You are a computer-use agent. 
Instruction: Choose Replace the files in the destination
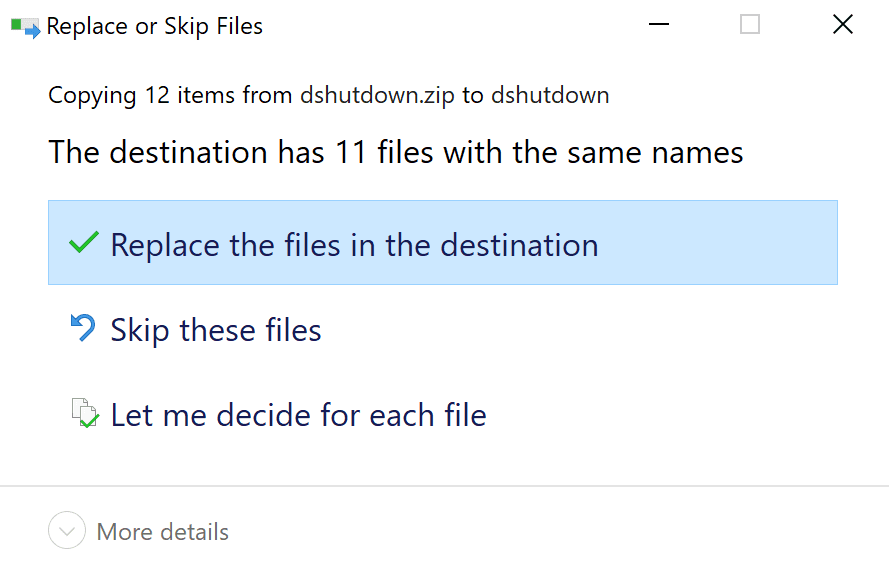(x=354, y=245)
